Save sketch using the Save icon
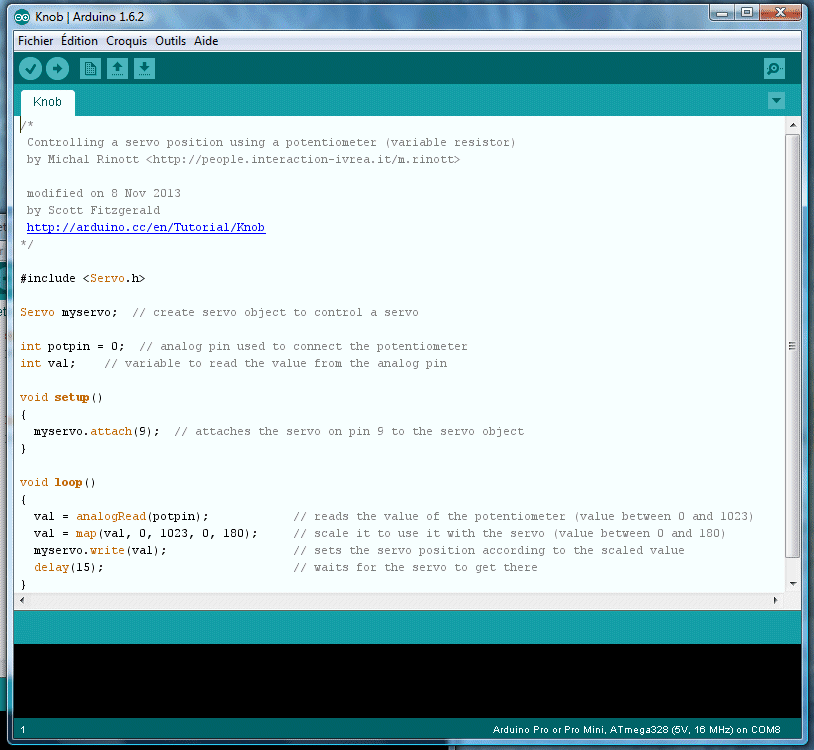Screen dimensions: 814x750 pyautogui.click(x=144, y=69)
